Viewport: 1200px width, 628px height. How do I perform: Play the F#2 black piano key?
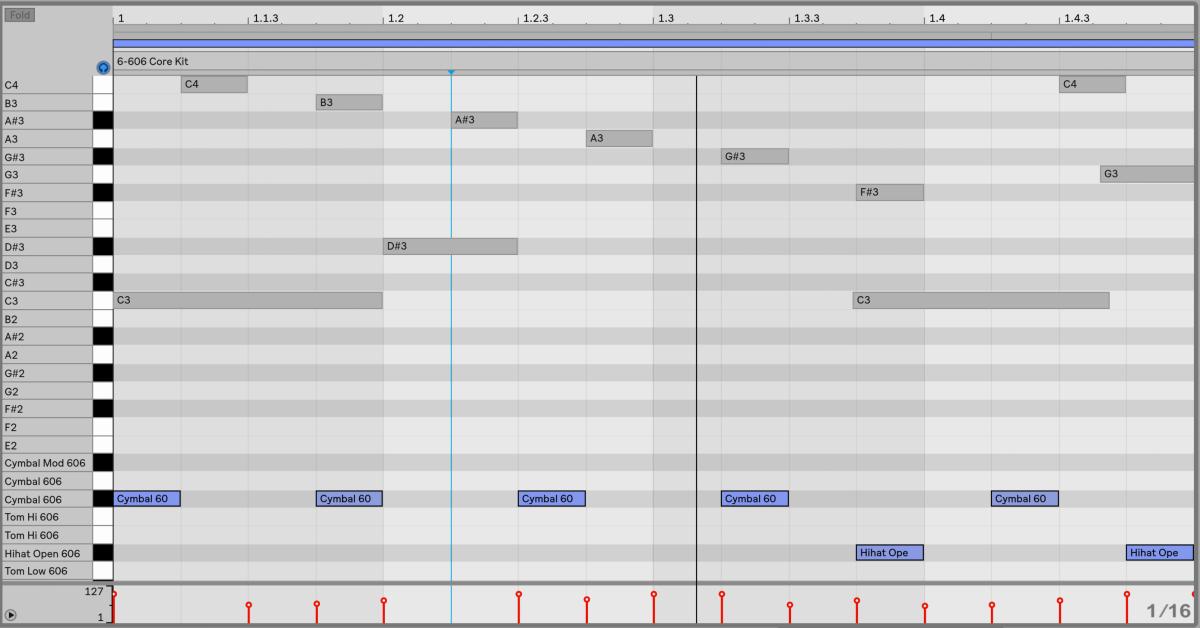pos(102,408)
